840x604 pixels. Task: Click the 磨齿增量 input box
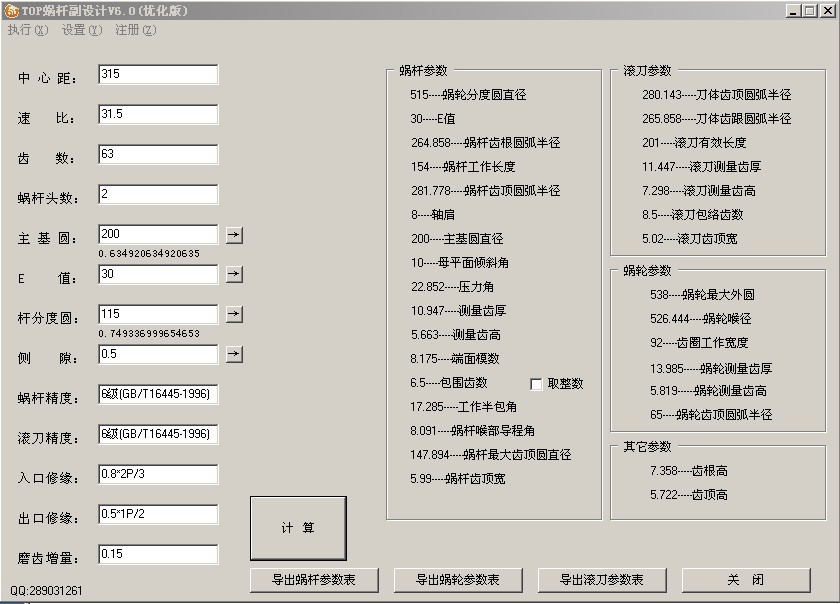[158, 554]
